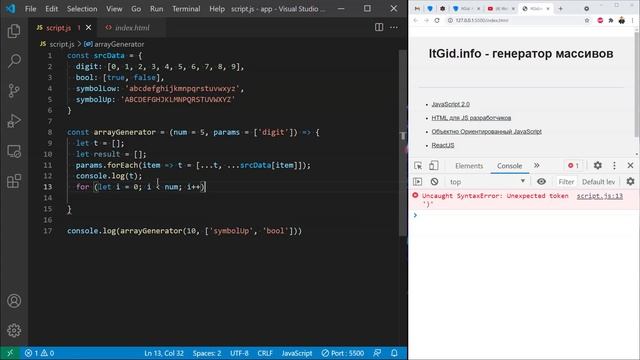Select Spaces: 2 indentation setting
Viewport: 640px width, 360px height.
pyautogui.click(x=207, y=353)
